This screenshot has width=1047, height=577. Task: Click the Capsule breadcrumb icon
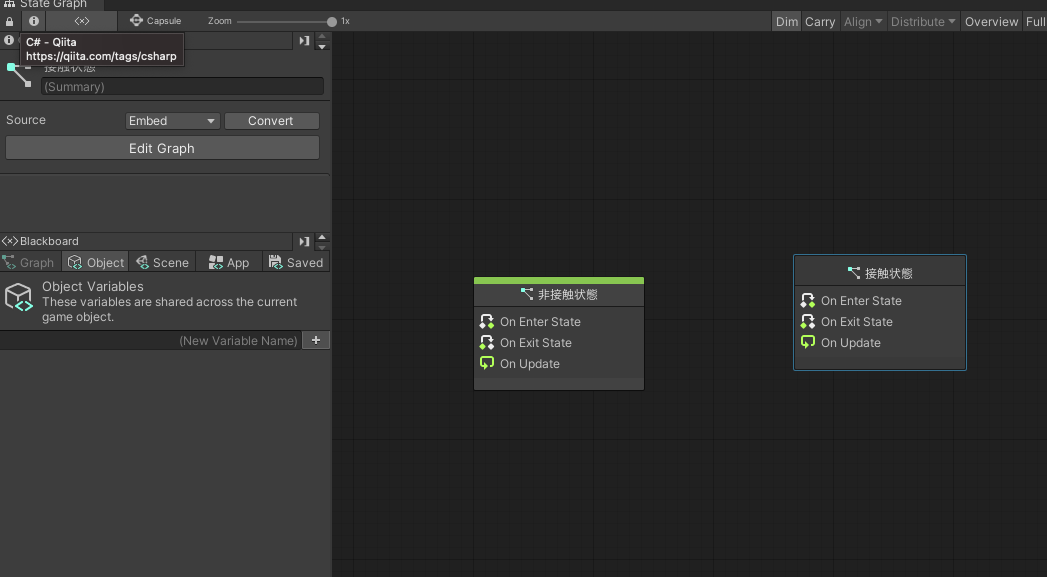(x=136, y=20)
